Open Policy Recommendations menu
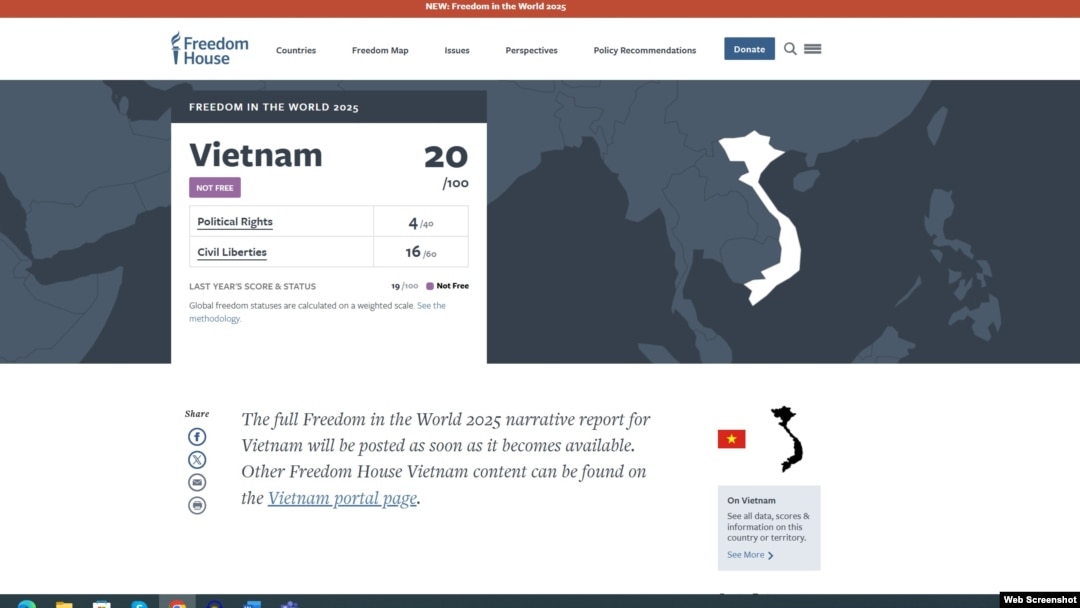Screen dimensions: 1080x608 pyautogui.click(x=645, y=50)
